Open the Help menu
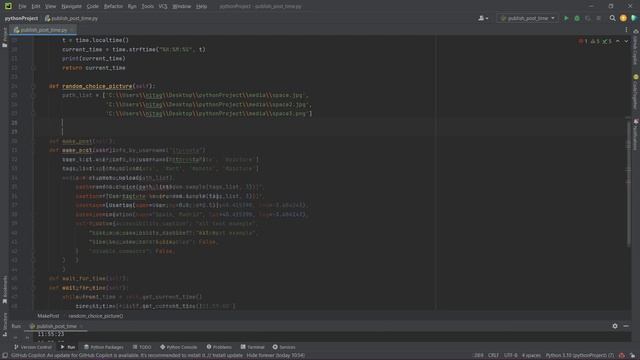Image resolution: width=640 pixels, height=360 pixels. click(201, 6)
